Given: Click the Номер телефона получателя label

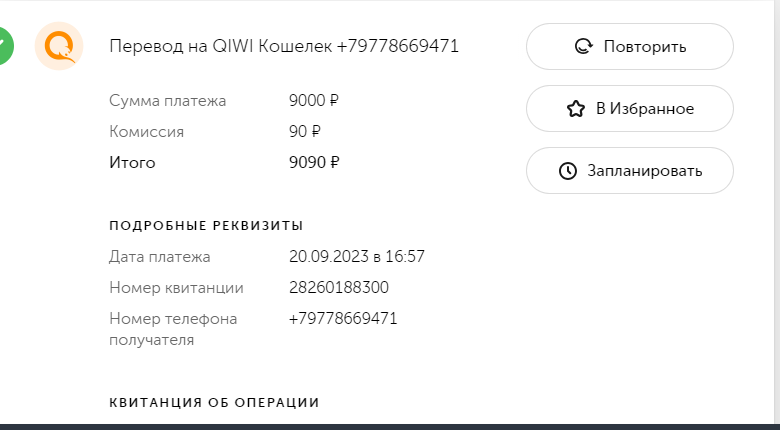Looking at the screenshot, I should tap(173, 329).
